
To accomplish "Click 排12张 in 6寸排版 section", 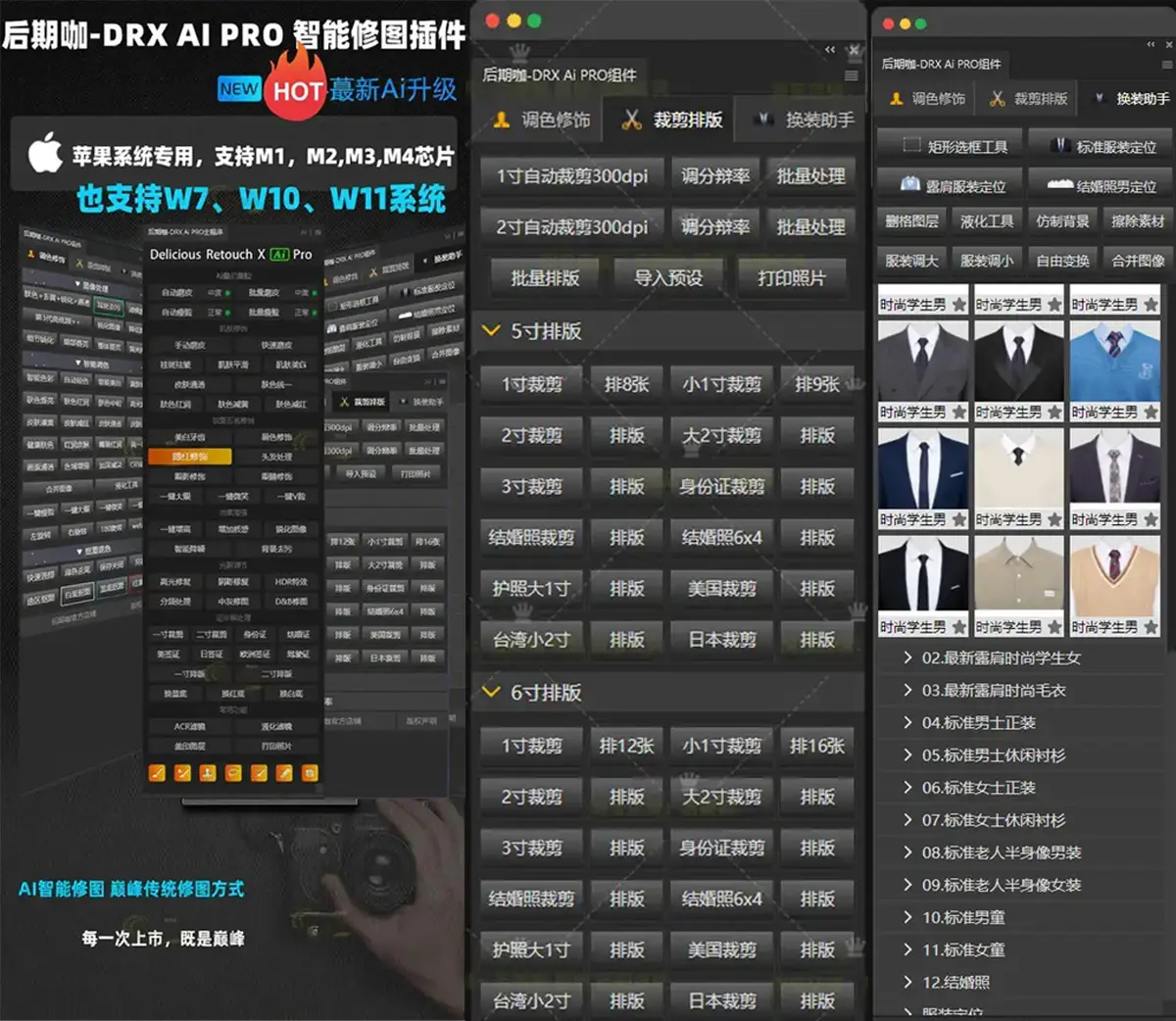I will (x=627, y=746).
